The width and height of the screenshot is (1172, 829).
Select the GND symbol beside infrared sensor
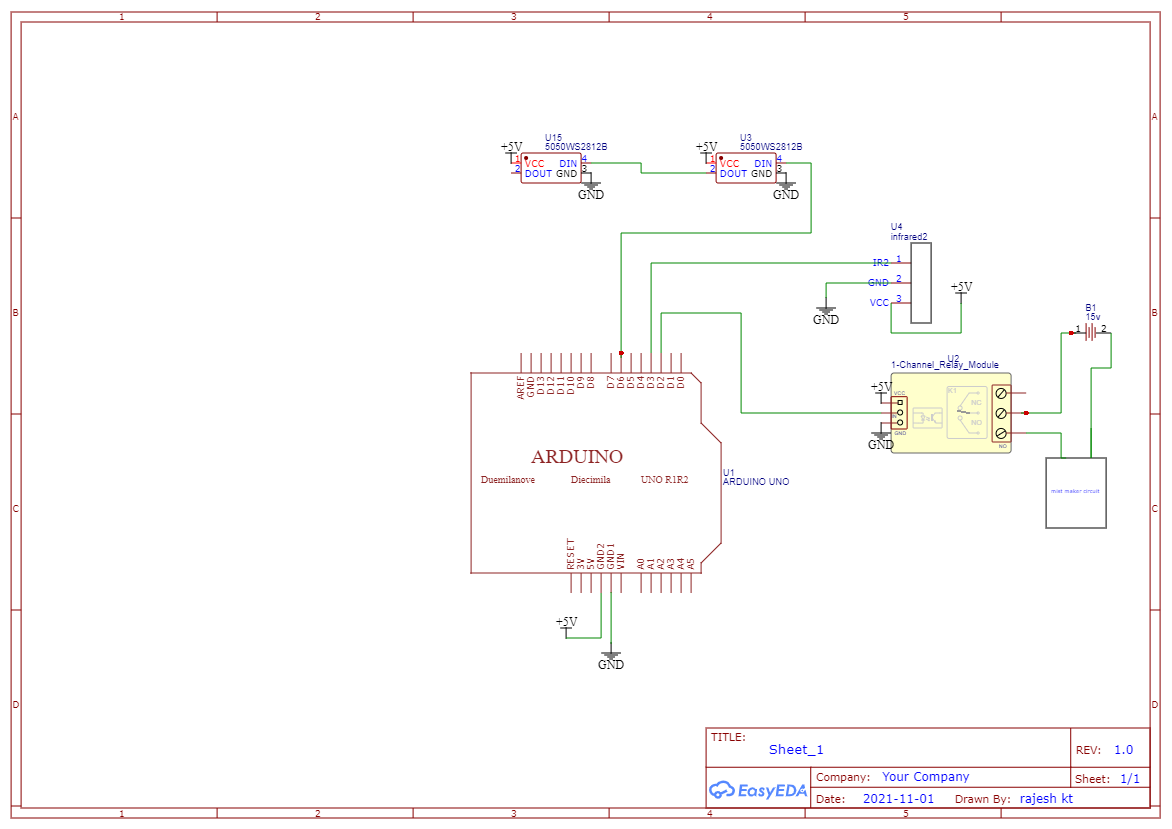[826, 314]
